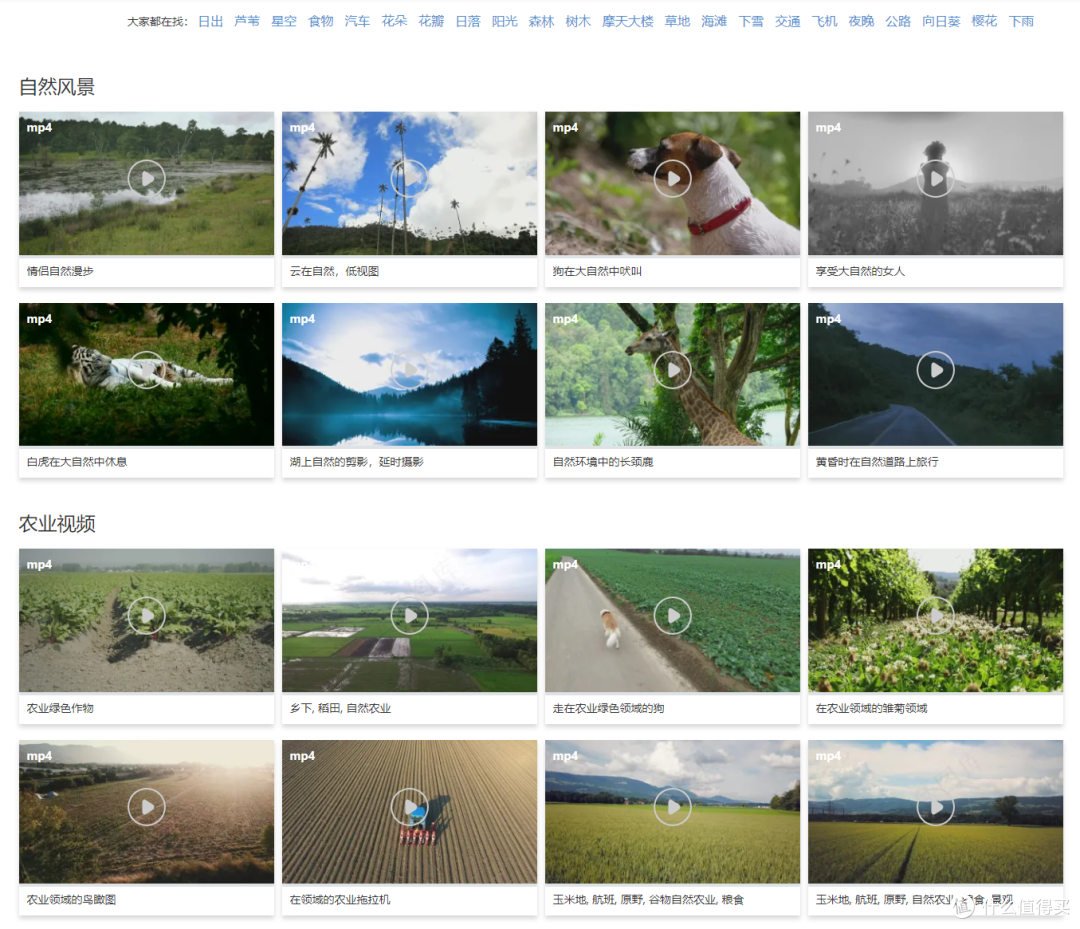Image resolution: width=1080 pixels, height=929 pixels.
Task: Play the 云在自然,低视图 palm tree video
Action: click(x=410, y=178)
